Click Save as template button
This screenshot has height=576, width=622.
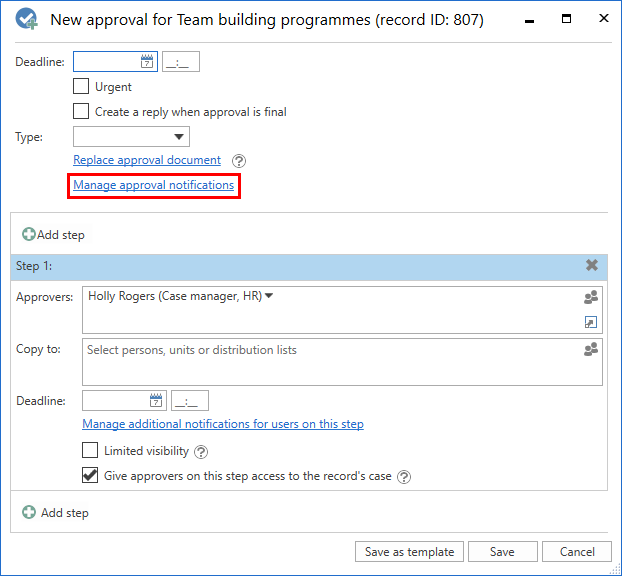point(409,552)
